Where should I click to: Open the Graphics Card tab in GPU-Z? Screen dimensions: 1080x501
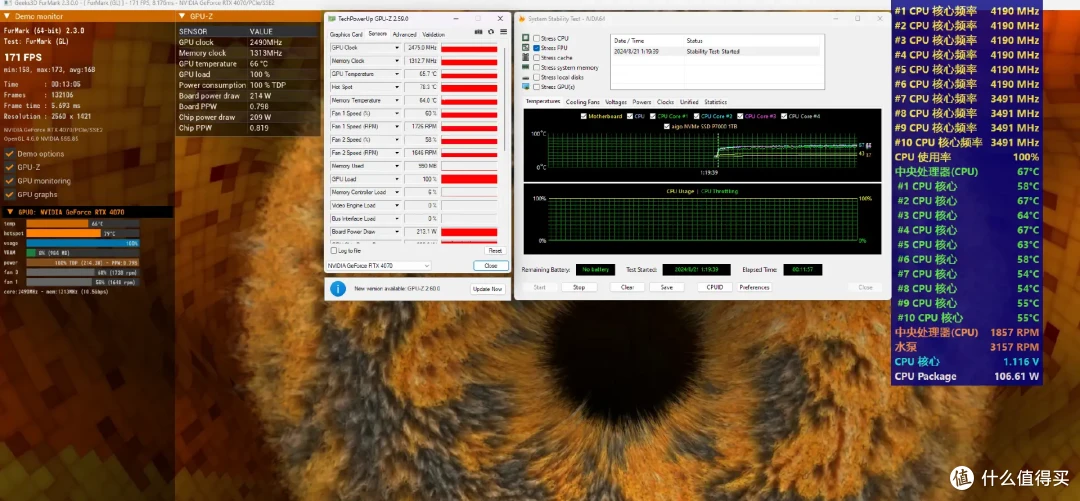(346, 34)
